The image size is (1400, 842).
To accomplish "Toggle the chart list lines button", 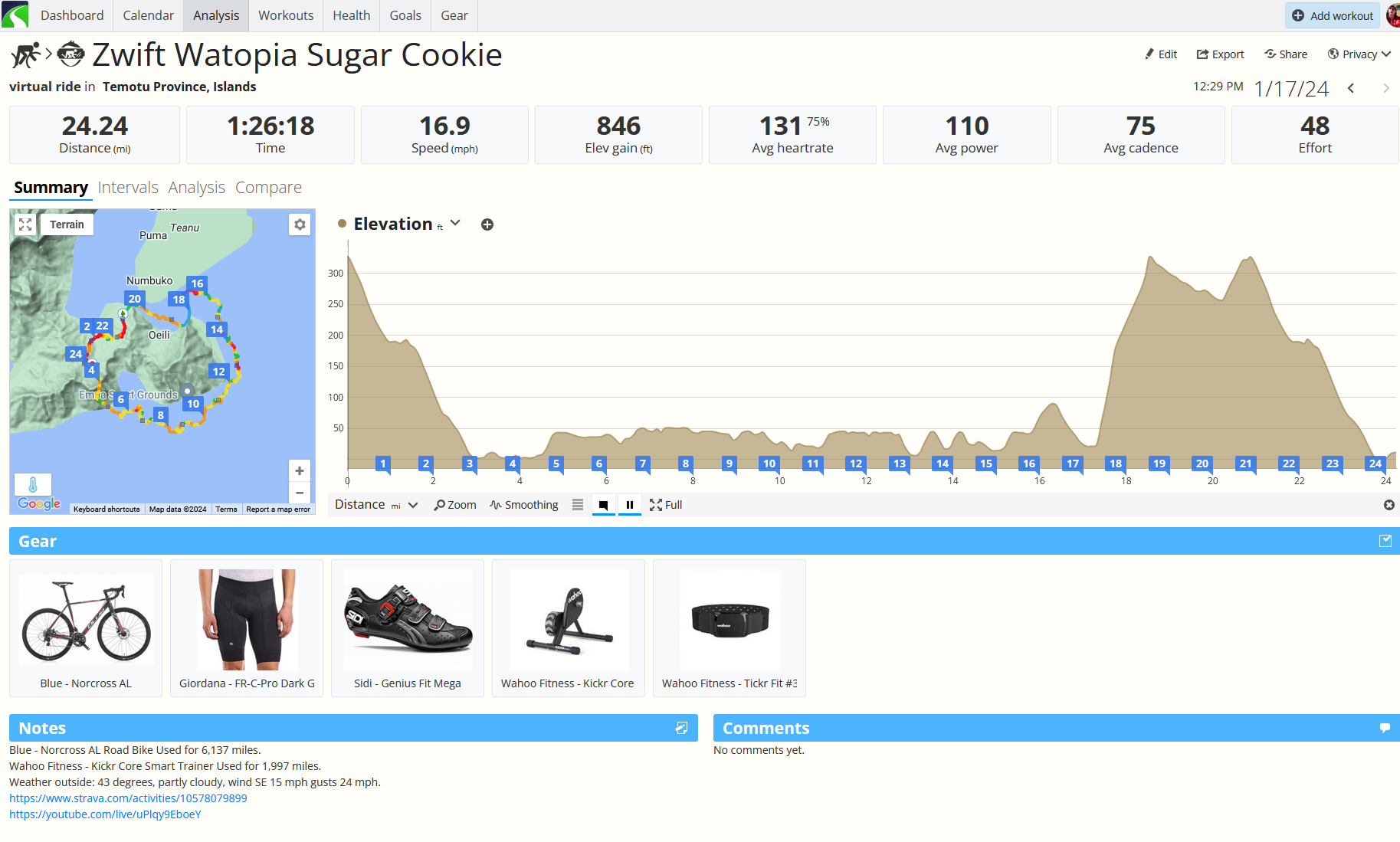I will click(578, 505).
